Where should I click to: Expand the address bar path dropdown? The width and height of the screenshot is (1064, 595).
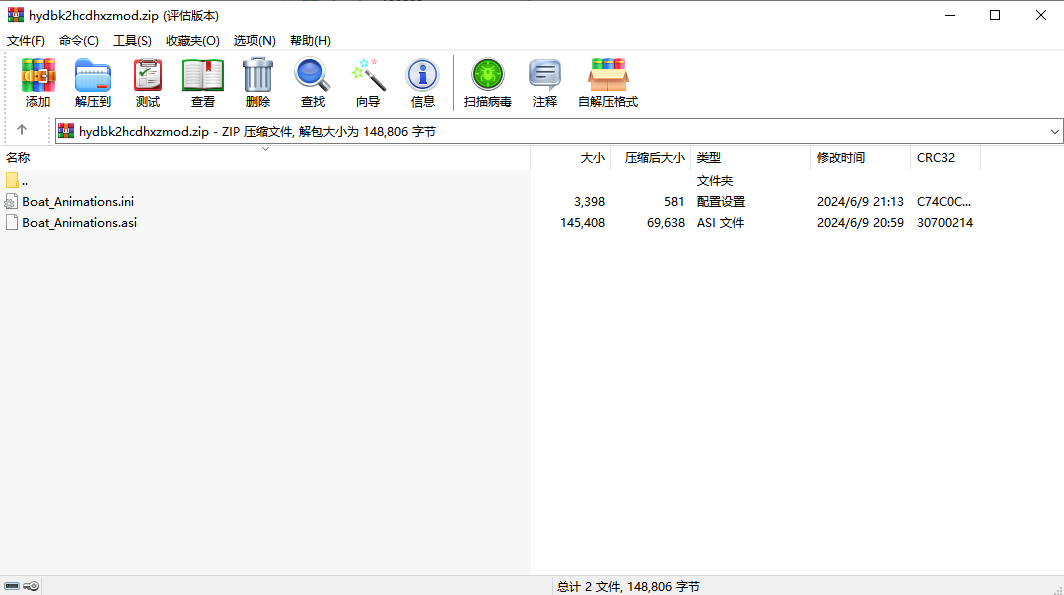[x=1054, y=132]
